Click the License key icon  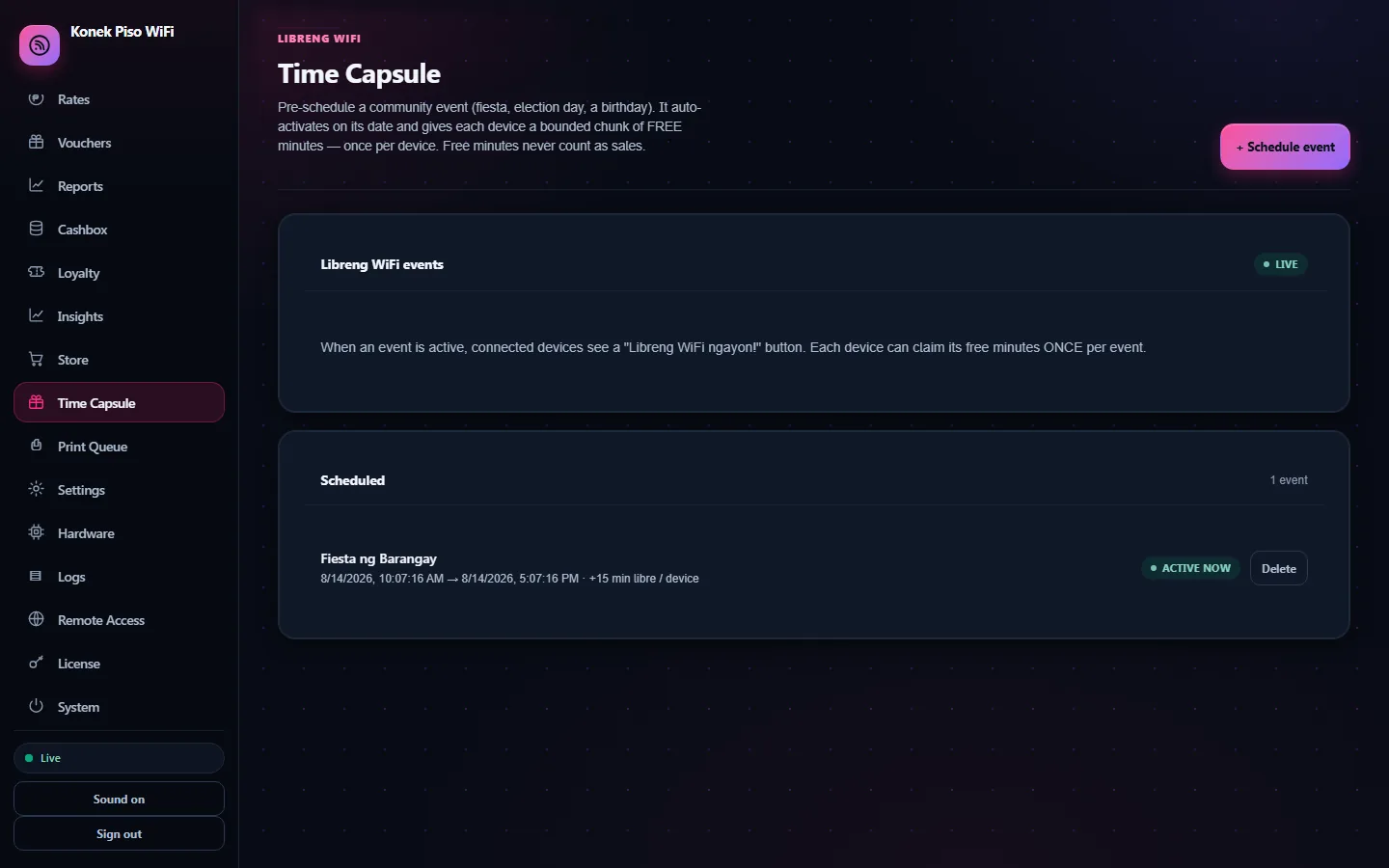coord(37,663)
